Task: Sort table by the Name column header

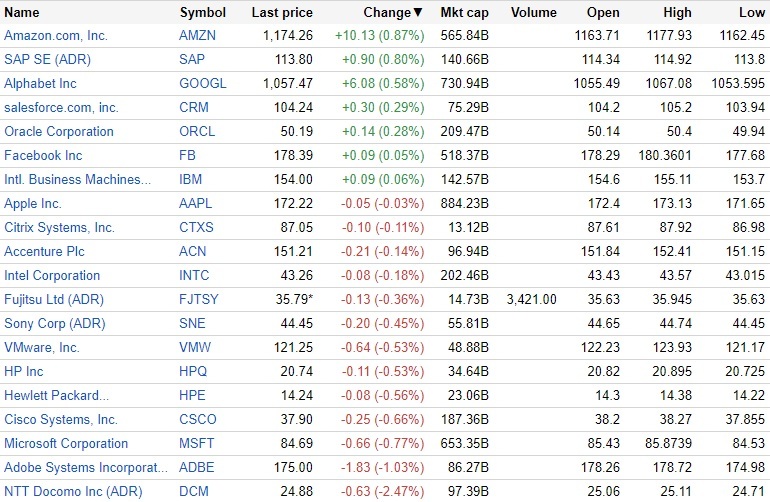Action: pyautogui.click(x=22, y=13)
